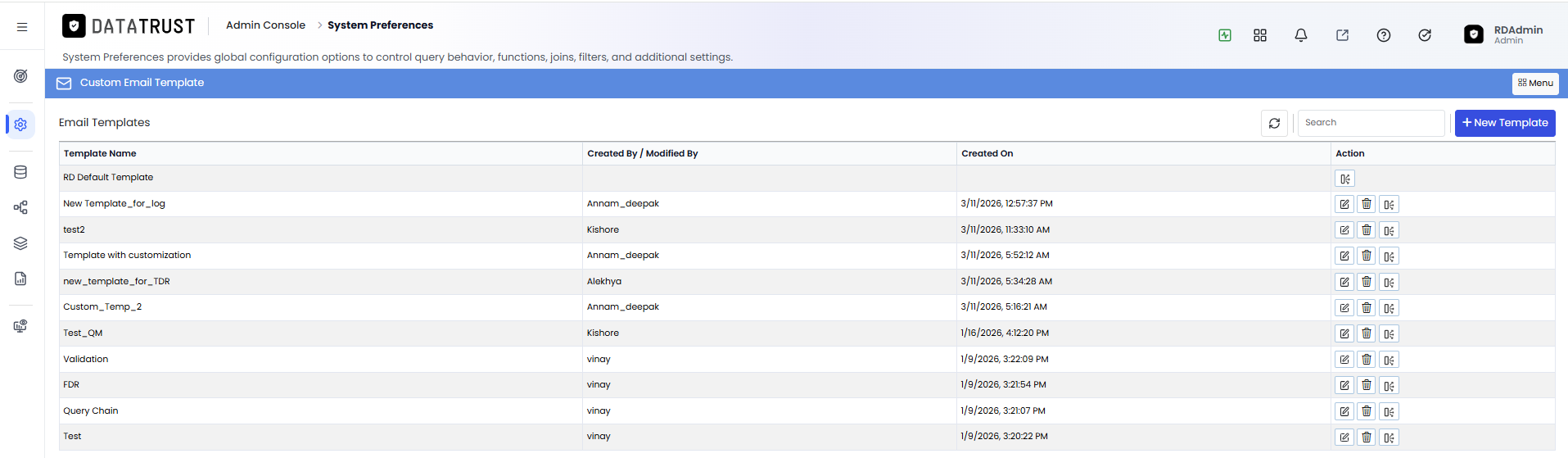Viewport: 1568px width, 458px height.
Task: Click the Custom Email Template heading
Action: [142, 83]
